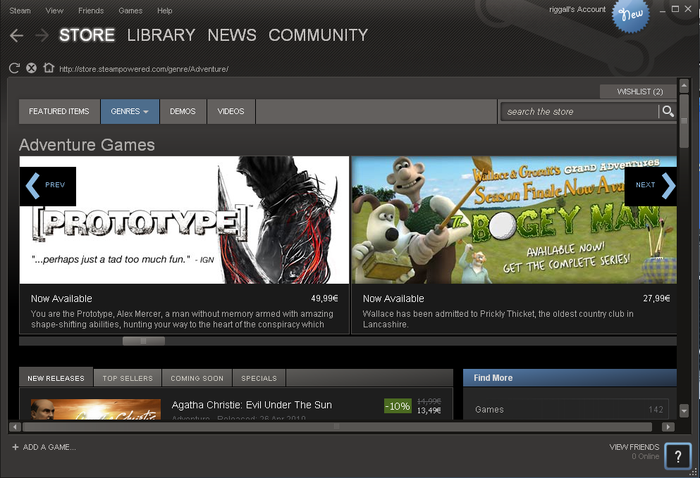Image resolution: width=700 pixels, height=478 pixels.
Task: Select the New Releases tab
Action: [56, 378]
